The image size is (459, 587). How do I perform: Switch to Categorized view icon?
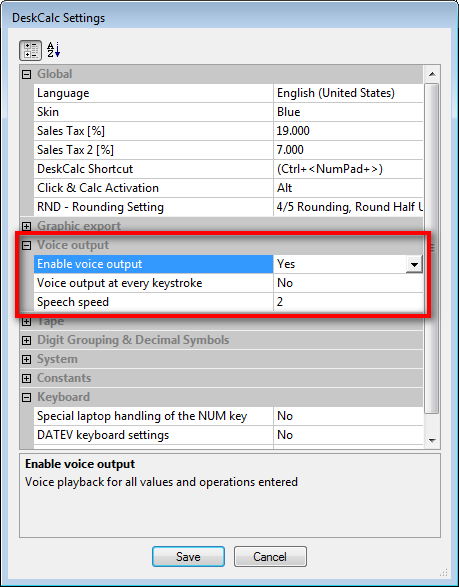coord(30,51)
